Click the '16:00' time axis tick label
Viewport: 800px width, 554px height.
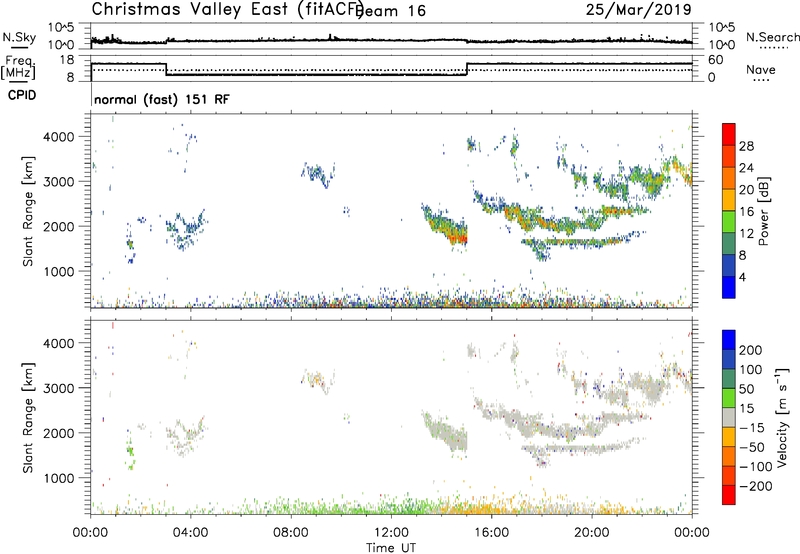pyautogui.click(x=491, y=533)
